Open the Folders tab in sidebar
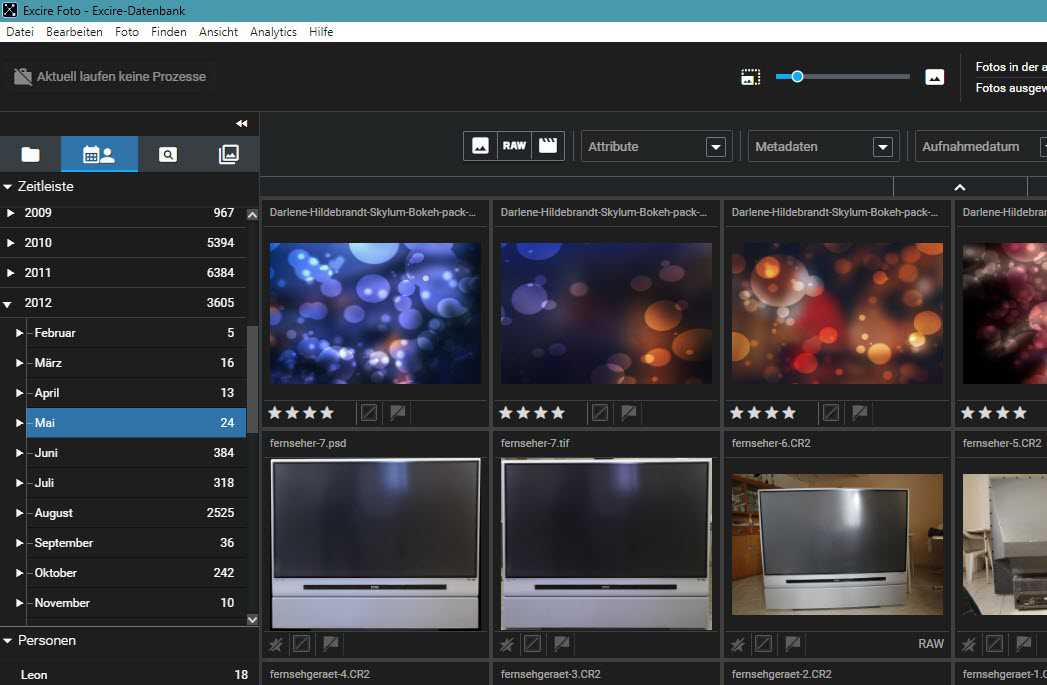Image resolution: width=1047 pixels, height=685 pixels. tap(31, 154)
